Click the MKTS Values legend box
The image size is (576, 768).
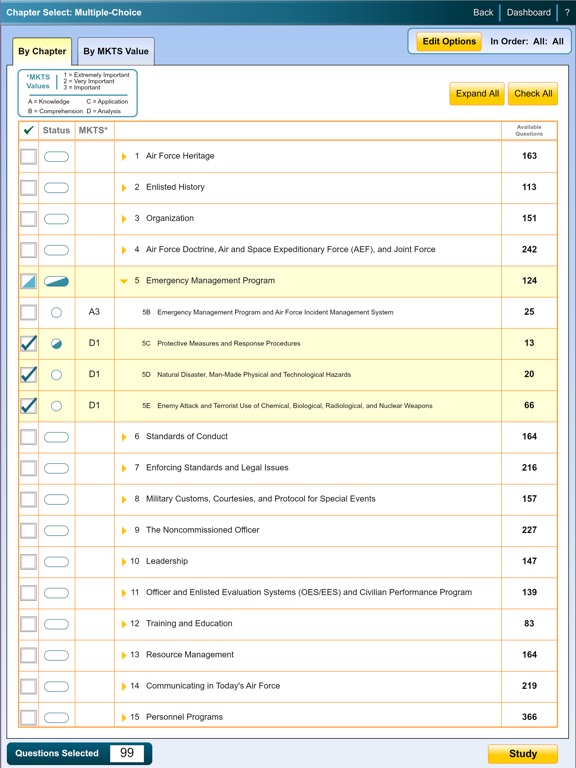pos(77,93)
